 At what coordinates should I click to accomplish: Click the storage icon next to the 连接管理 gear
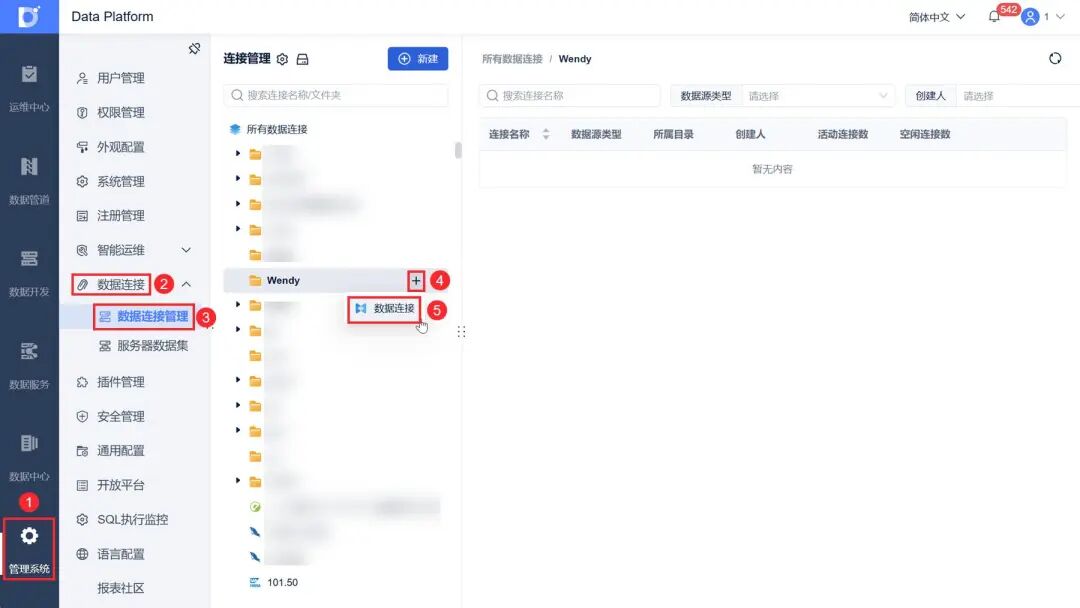click(x=302, y=58)
